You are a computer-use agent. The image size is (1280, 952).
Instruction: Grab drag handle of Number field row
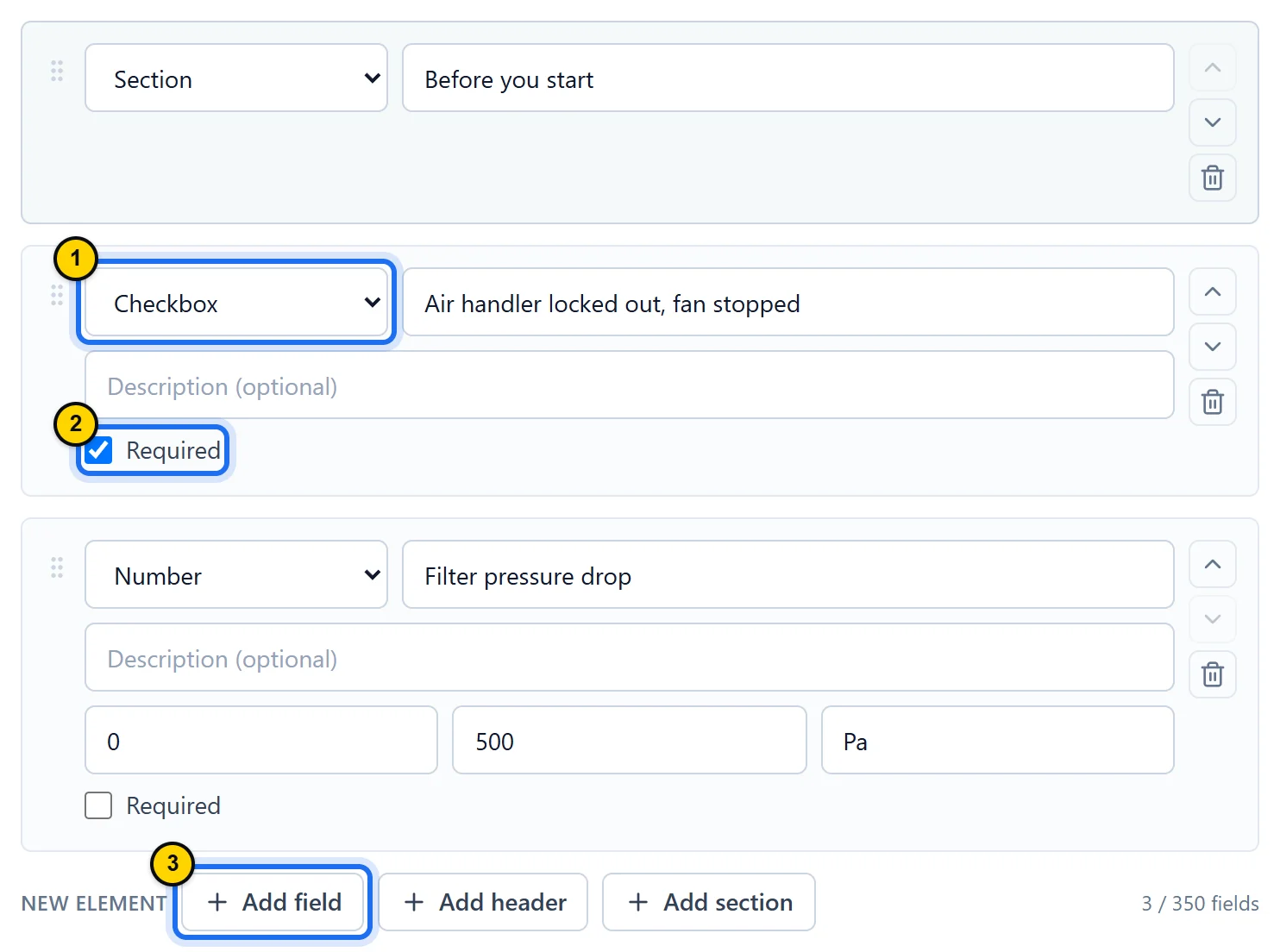[x=57, y=567]
